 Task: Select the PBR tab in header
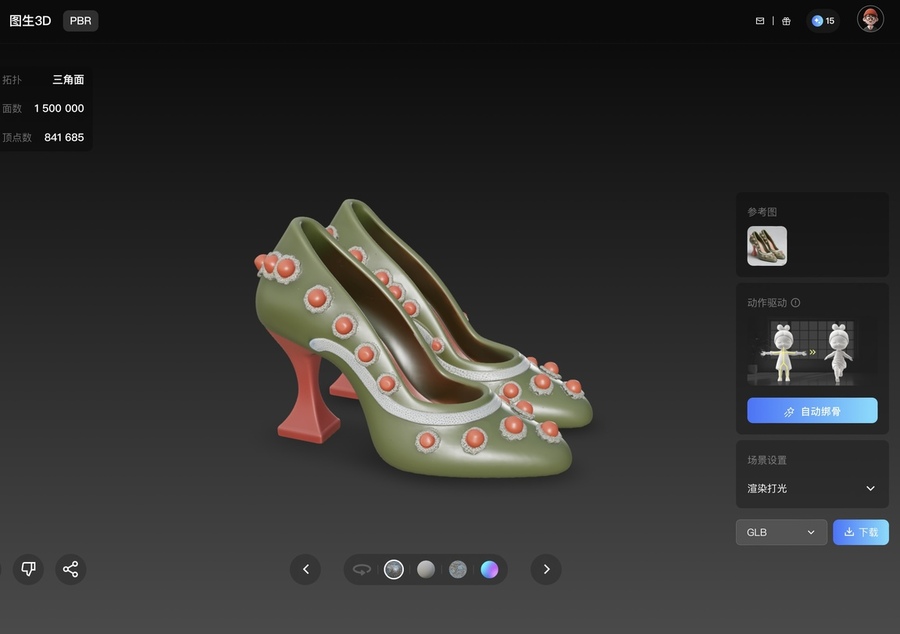tap(80, 21)
